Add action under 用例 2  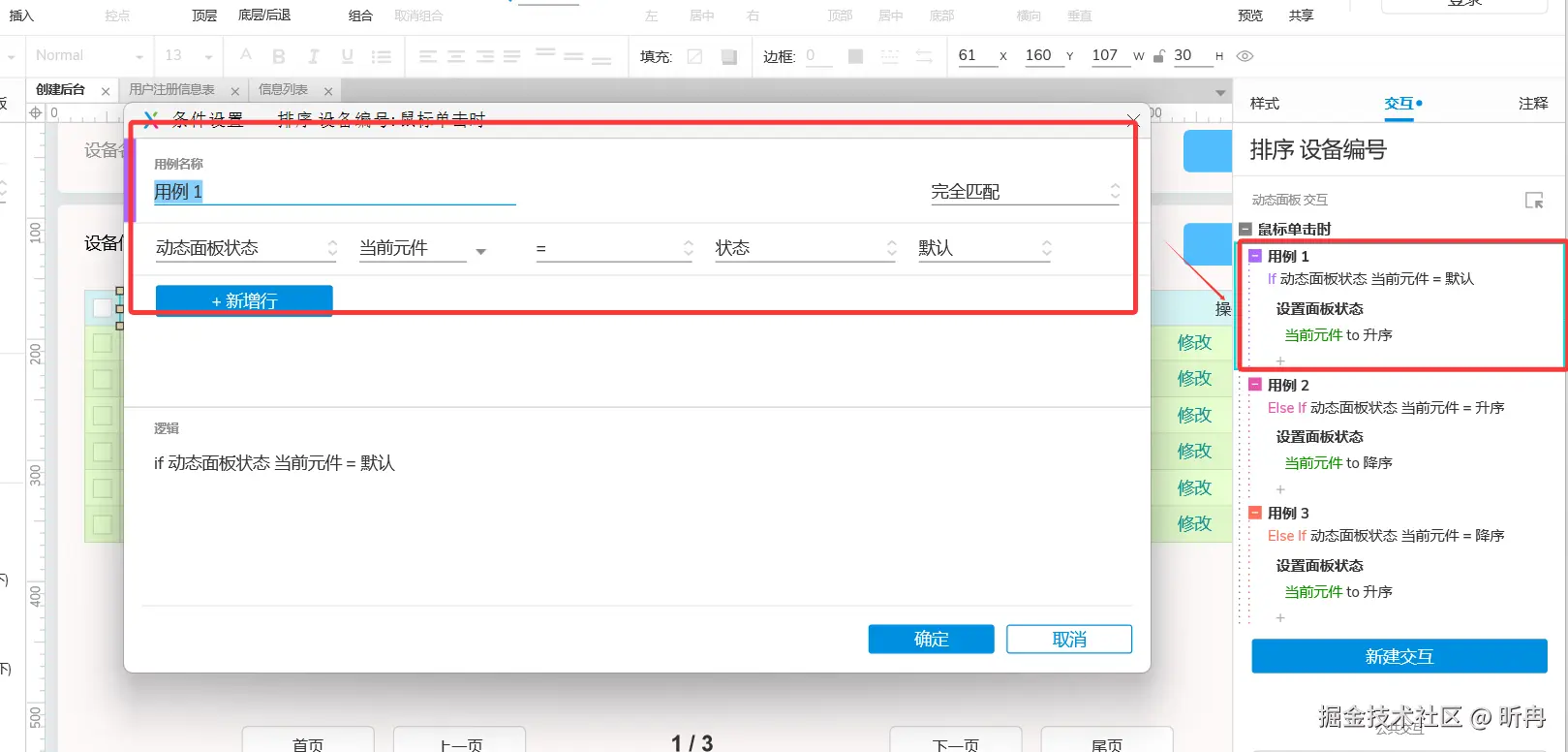coord(1280,489)
